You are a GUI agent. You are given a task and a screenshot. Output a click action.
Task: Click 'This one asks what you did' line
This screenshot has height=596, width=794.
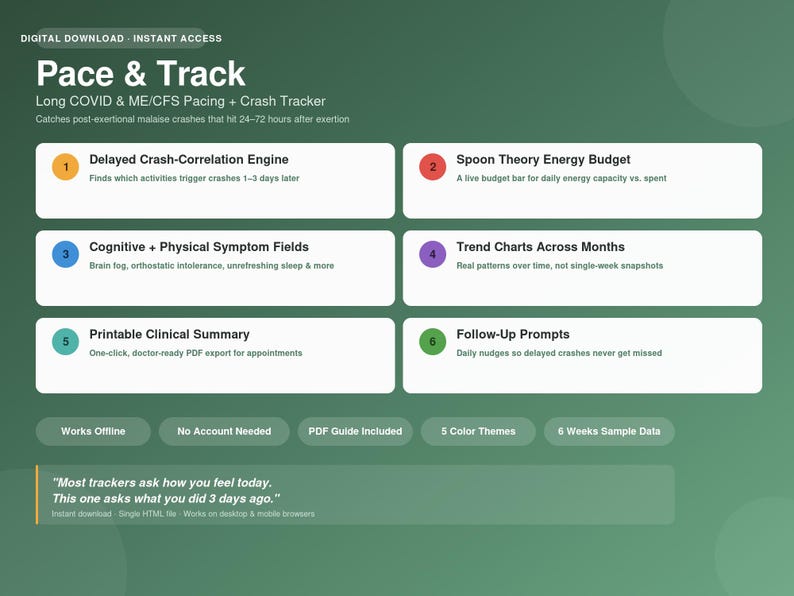(166, 499)
